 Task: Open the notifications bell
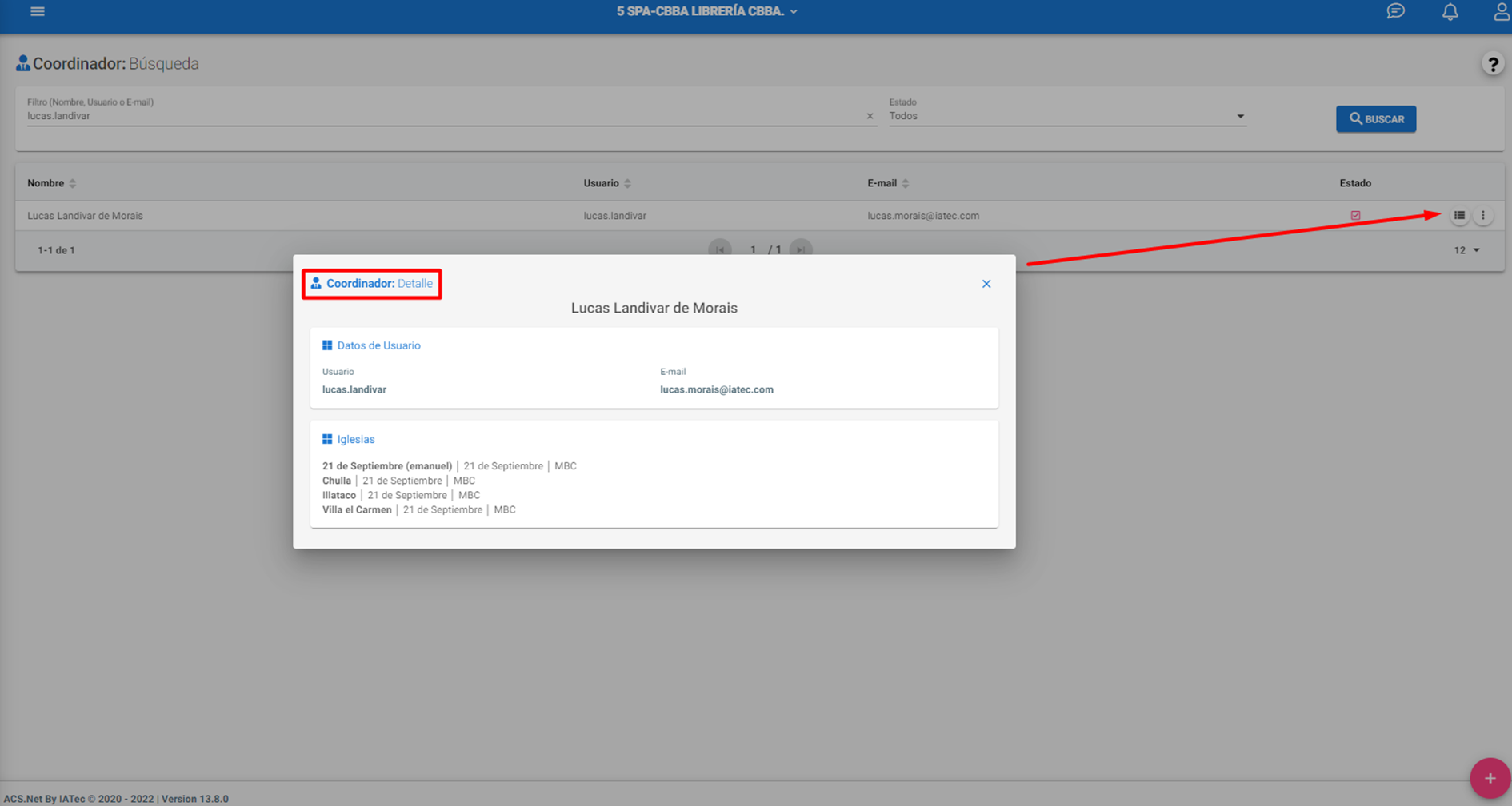pyautogui.click(x=1450, y=11)
